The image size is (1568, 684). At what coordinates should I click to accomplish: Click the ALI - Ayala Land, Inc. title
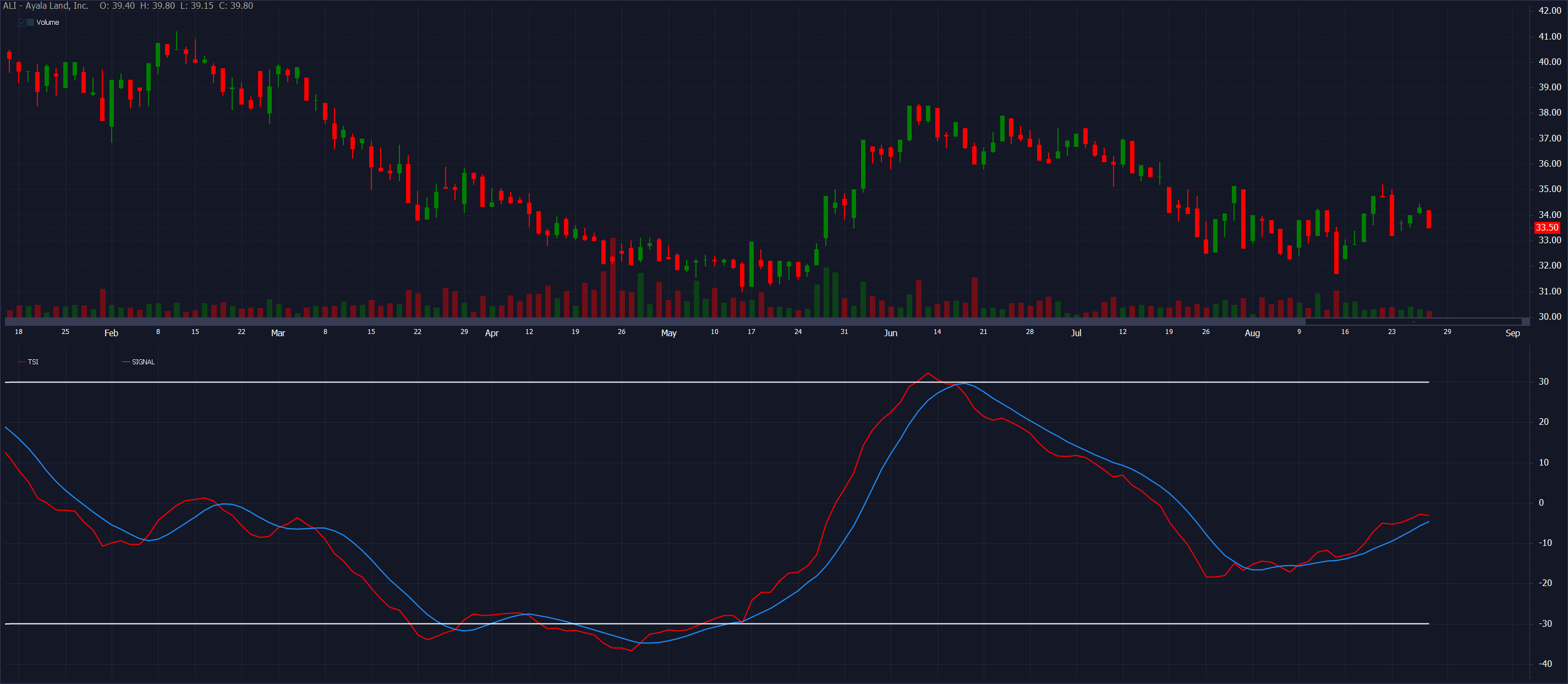46,6
